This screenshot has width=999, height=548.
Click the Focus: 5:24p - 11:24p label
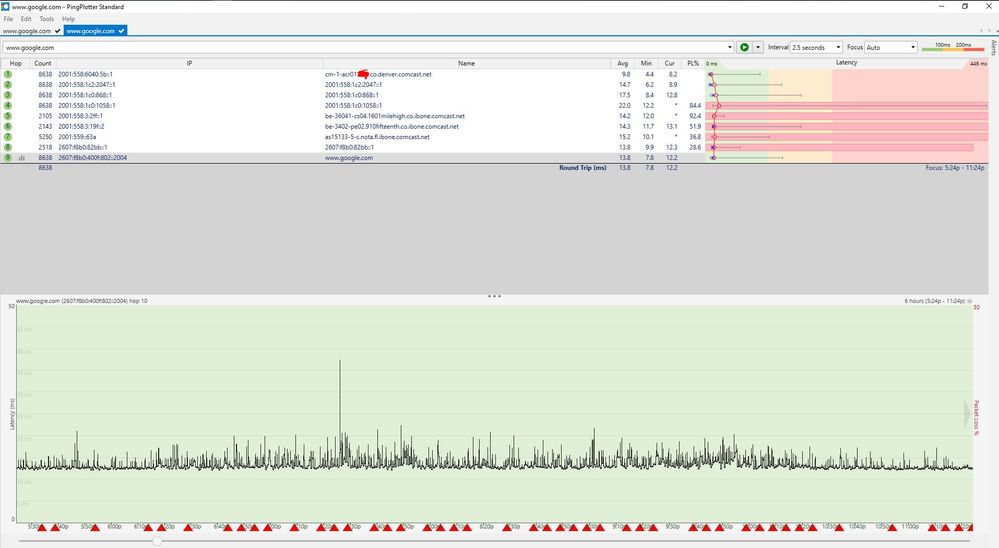click(x=954, y=168)
